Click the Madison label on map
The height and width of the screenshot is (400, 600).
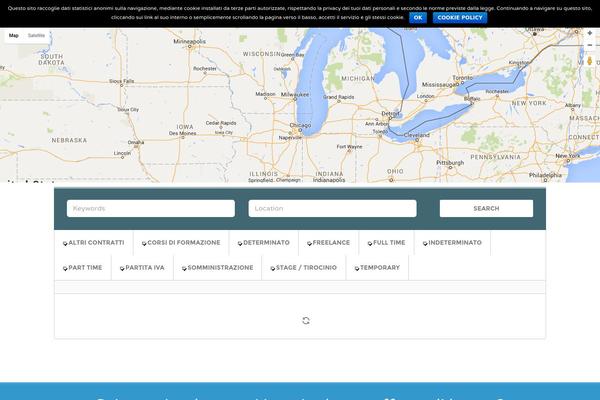(265, 94)
